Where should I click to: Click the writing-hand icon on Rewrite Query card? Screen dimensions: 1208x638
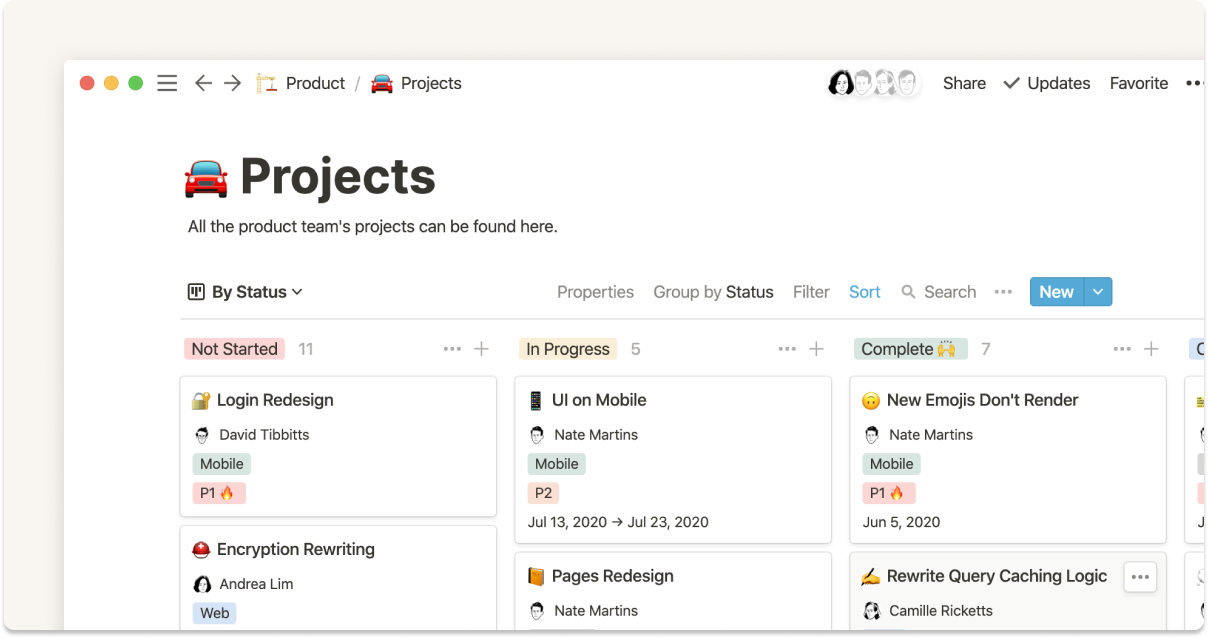(x=871, y=576)
